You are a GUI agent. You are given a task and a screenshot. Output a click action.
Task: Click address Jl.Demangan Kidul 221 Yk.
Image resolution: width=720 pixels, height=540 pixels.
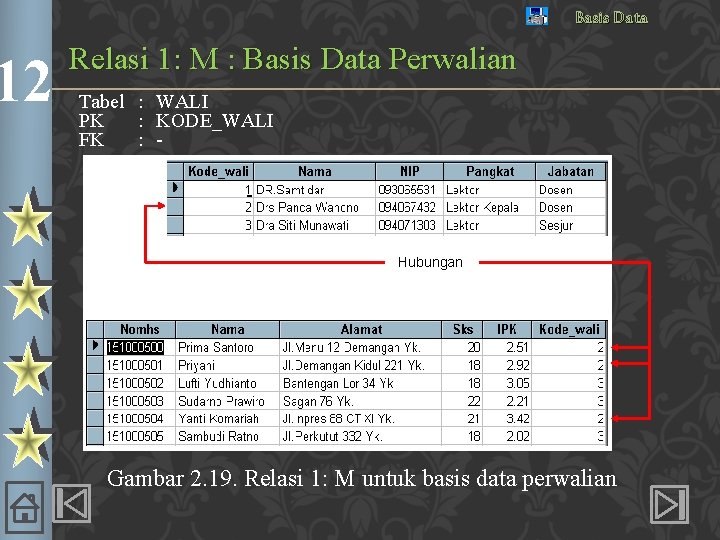click(x=354, y=366)
